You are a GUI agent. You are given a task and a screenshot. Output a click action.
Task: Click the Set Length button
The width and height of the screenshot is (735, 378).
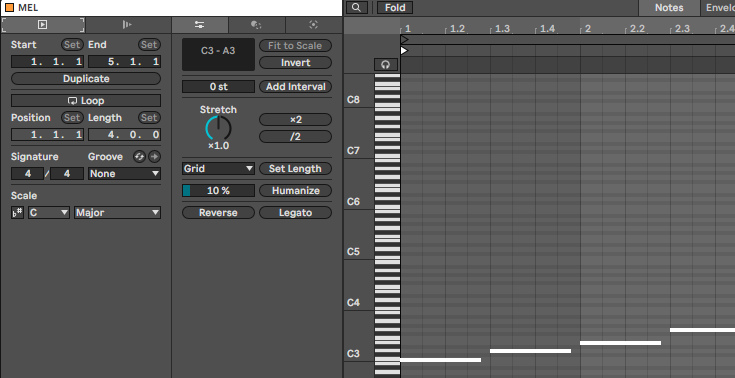295,168
